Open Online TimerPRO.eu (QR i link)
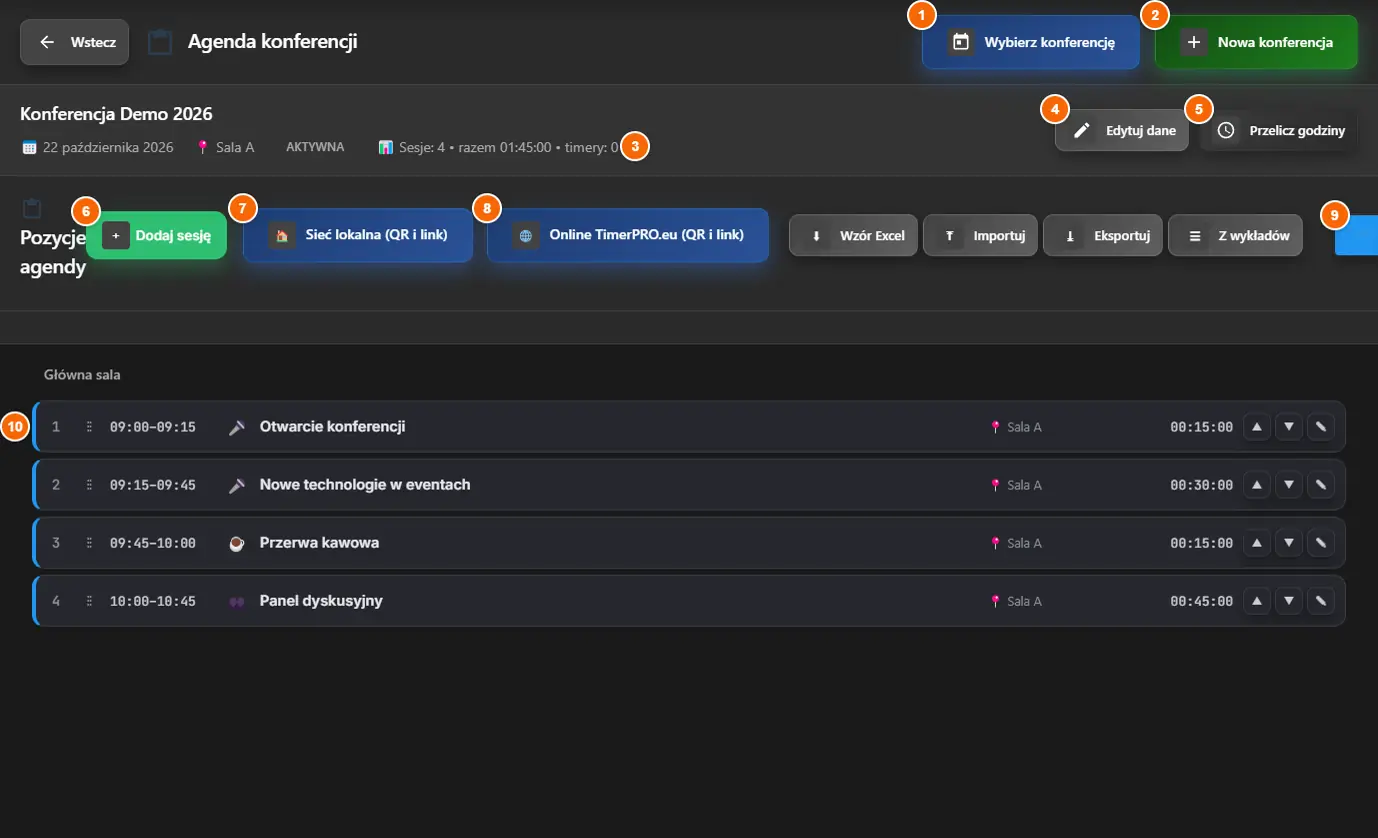Image resolution: width=1378 pixels, height=838 pixels. pos(628,235)
